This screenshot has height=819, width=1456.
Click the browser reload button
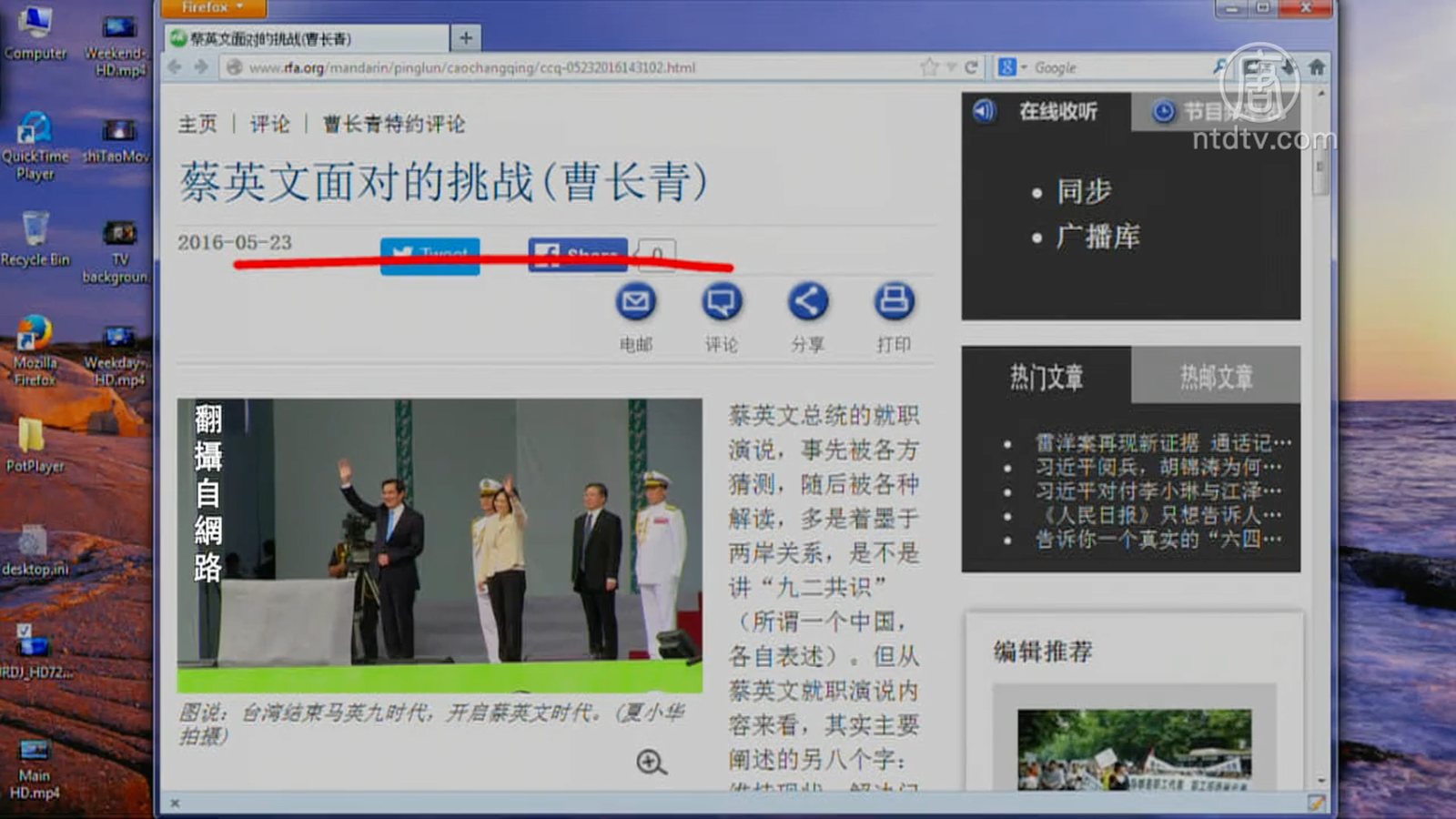(x=971, y=67)
